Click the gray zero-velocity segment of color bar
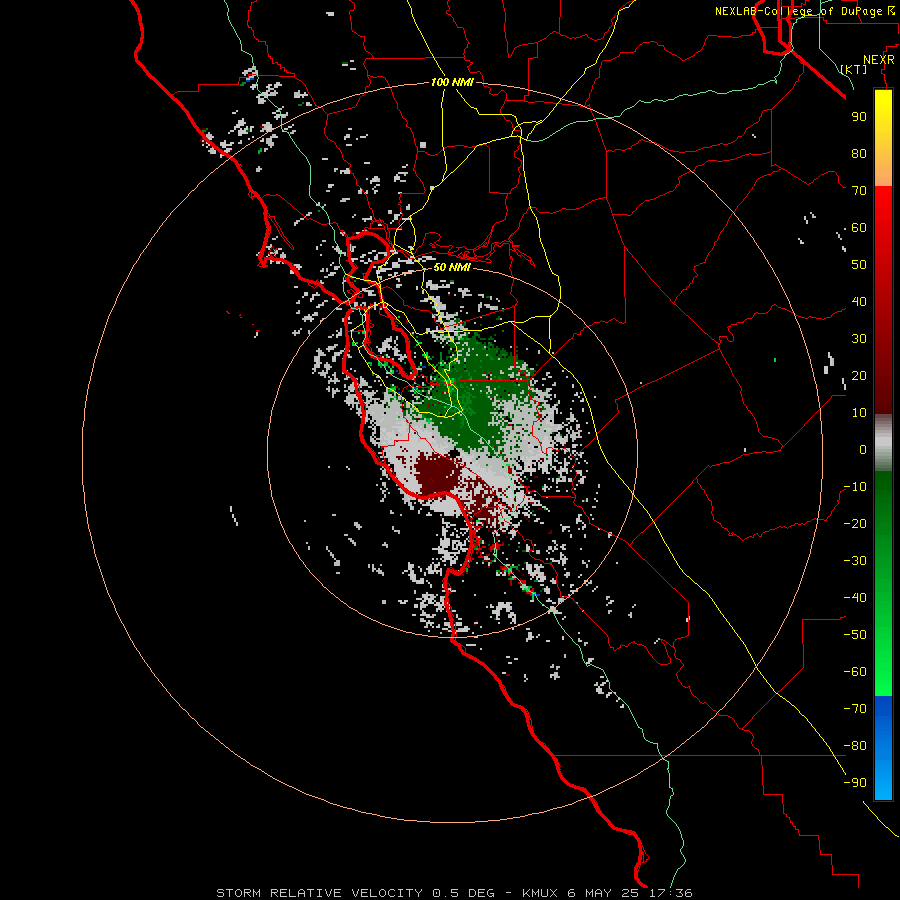This screenshot has height=900, width=900. tap(883, 443)
